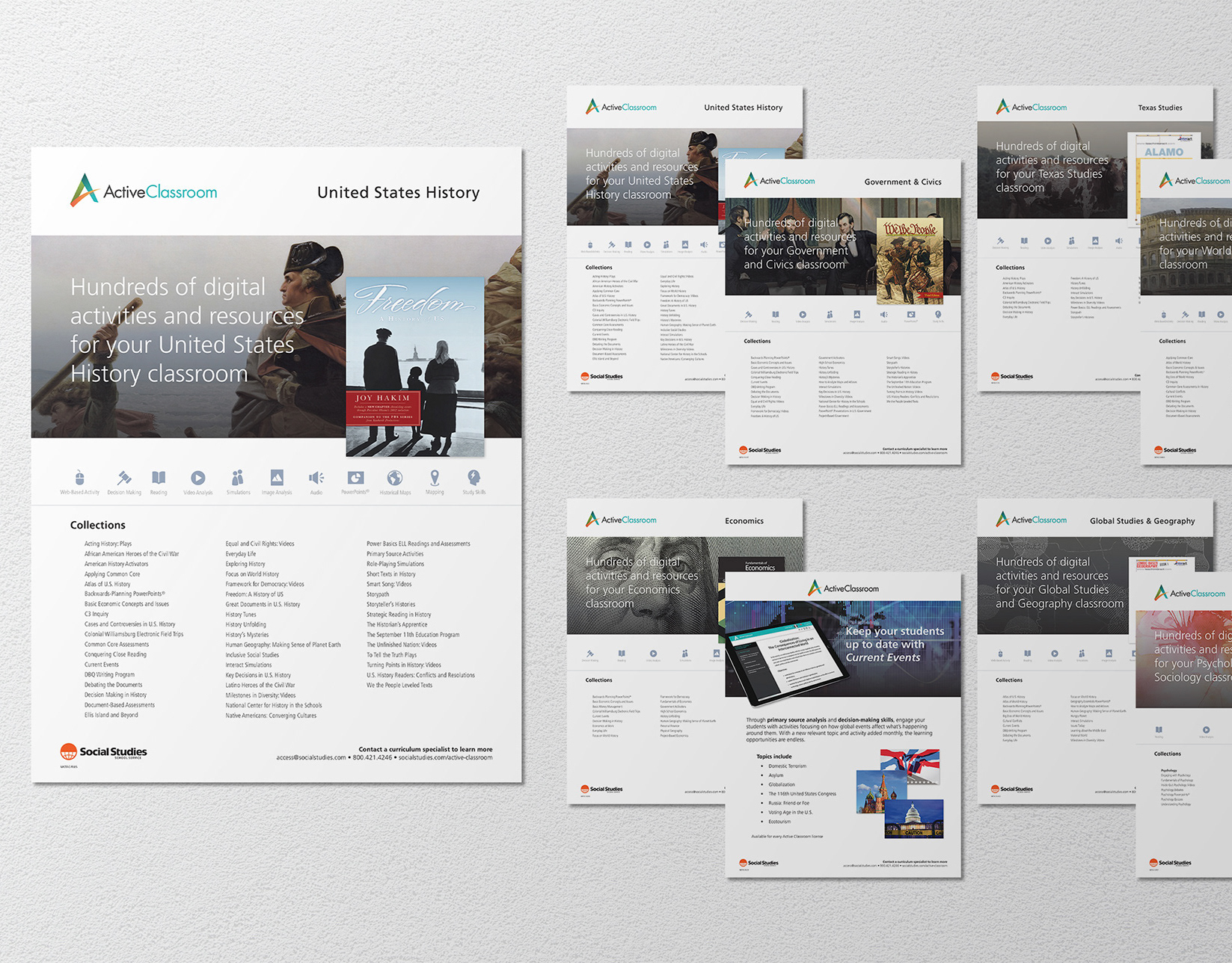Click the Web-Based Activity mouse icon on large flyer
The width and height of the screenshot is (1232, 963).
79,478
